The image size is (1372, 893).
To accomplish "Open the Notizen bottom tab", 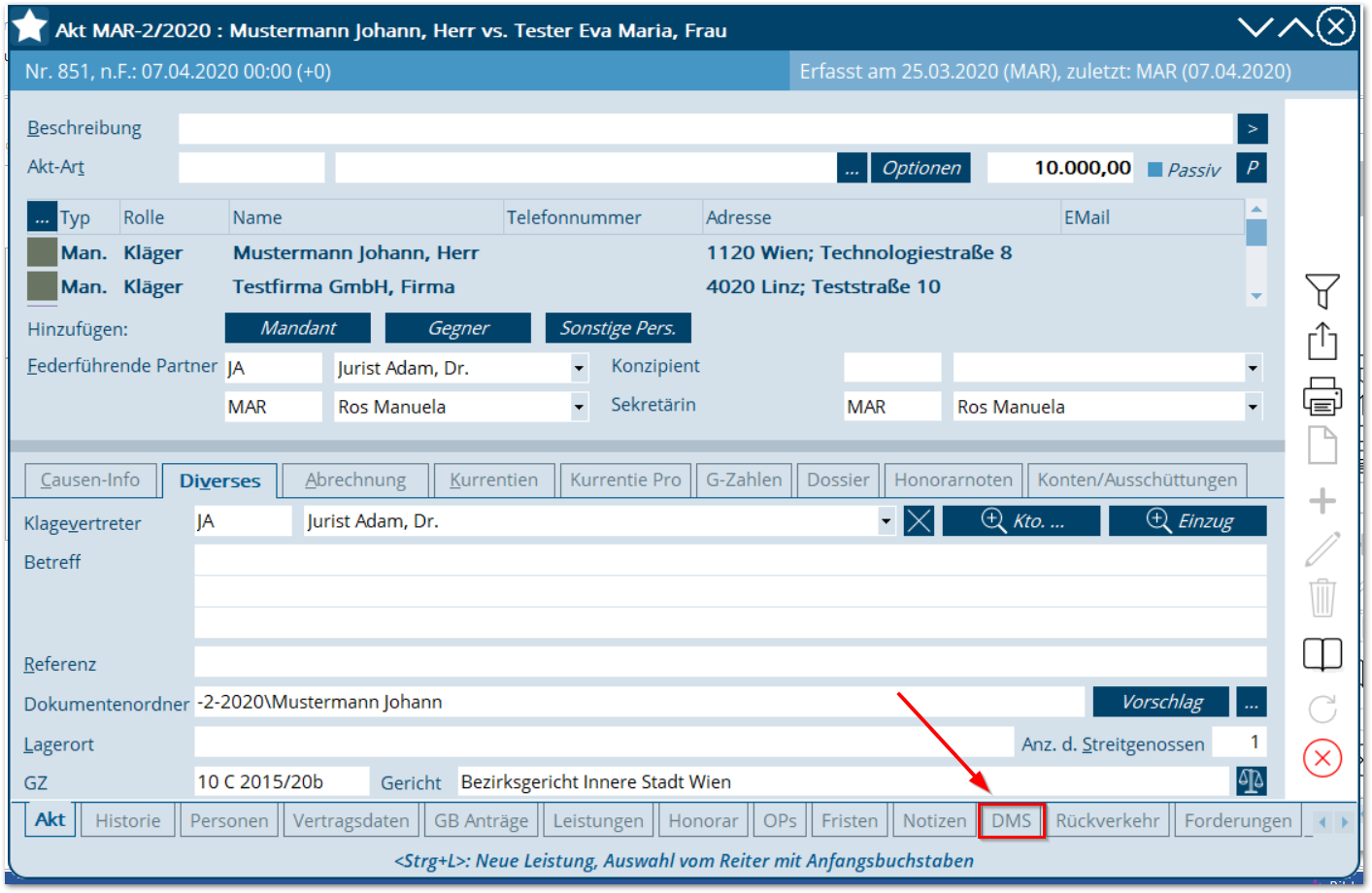I will pyautogui.click(x=934, y=820).
